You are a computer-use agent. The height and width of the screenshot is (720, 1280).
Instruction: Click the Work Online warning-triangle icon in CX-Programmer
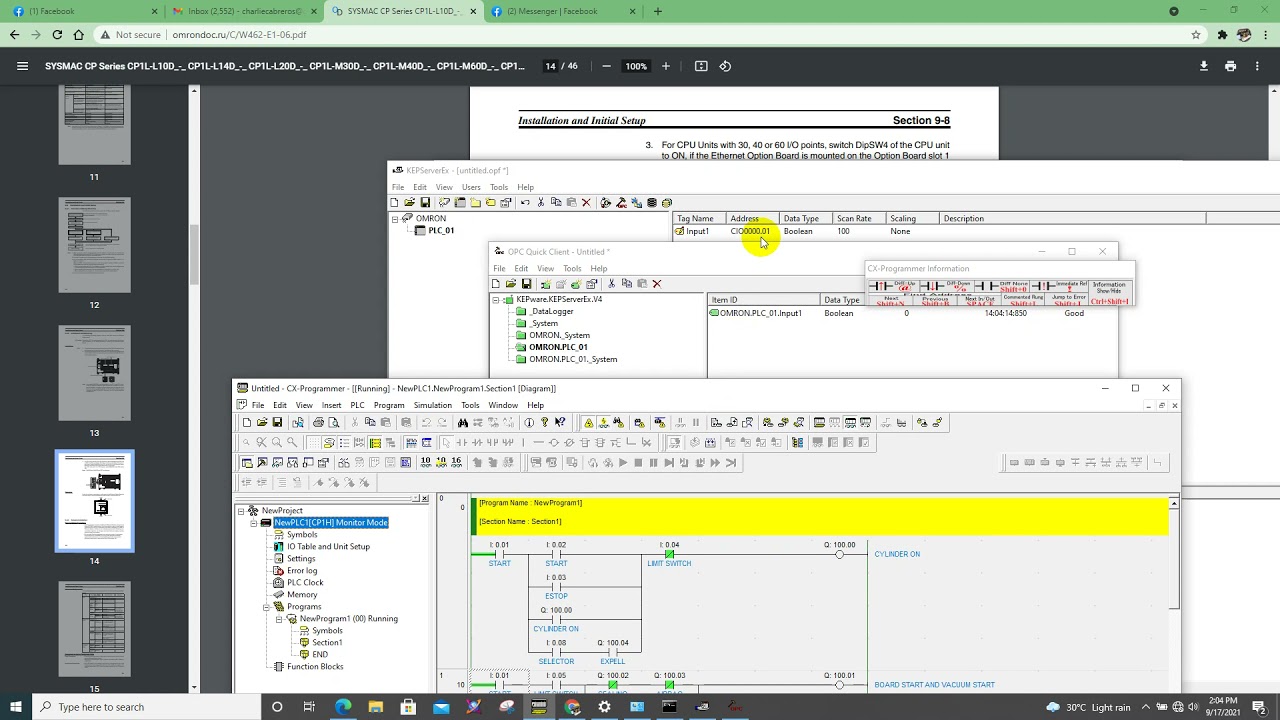588,423
